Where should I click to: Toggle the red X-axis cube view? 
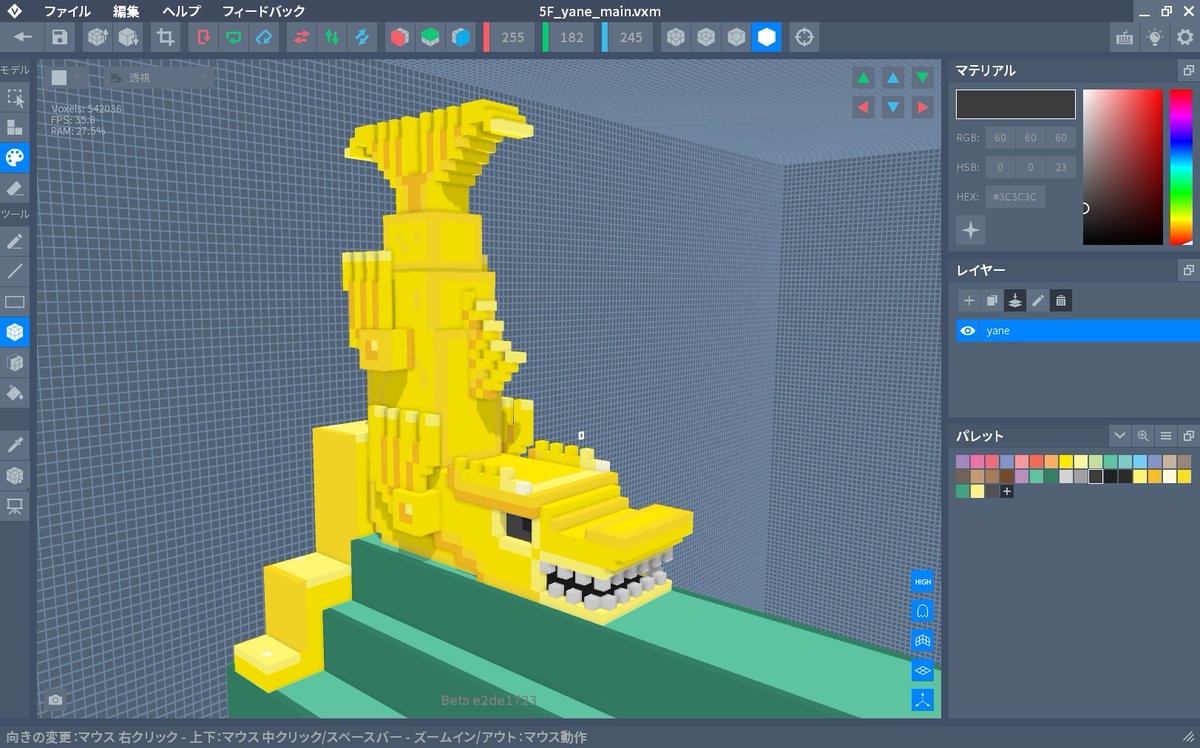tap(400, 37)
